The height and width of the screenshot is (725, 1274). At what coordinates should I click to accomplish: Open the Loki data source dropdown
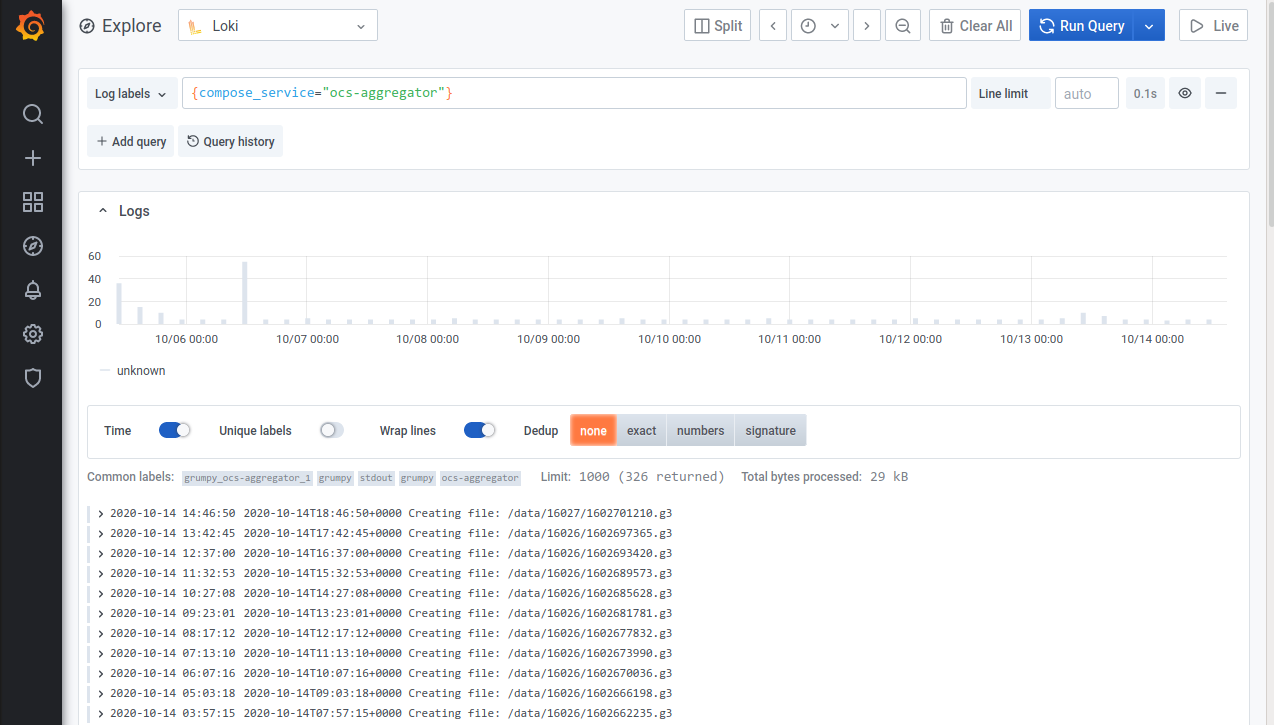[x=277, y=26]
